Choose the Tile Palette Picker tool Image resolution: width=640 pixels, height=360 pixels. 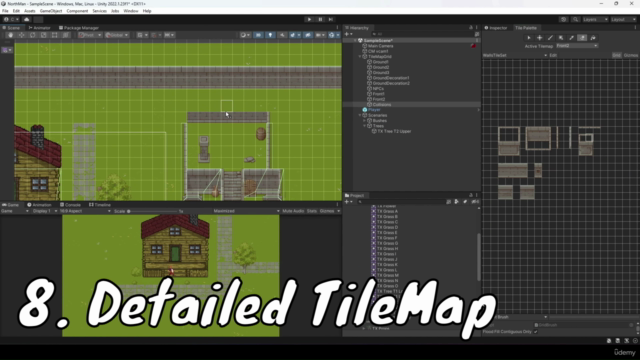point(571,38)
